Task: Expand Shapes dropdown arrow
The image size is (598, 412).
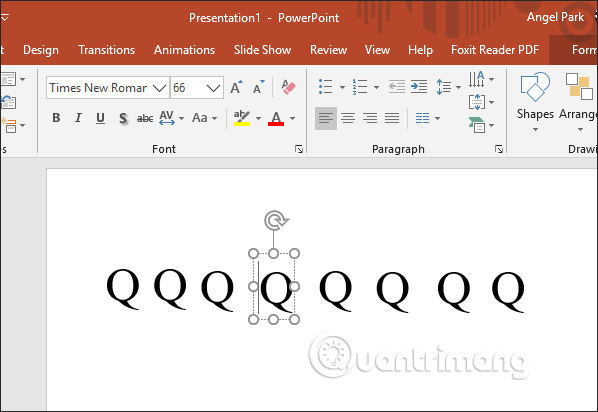Action: [x=535, y=129]
